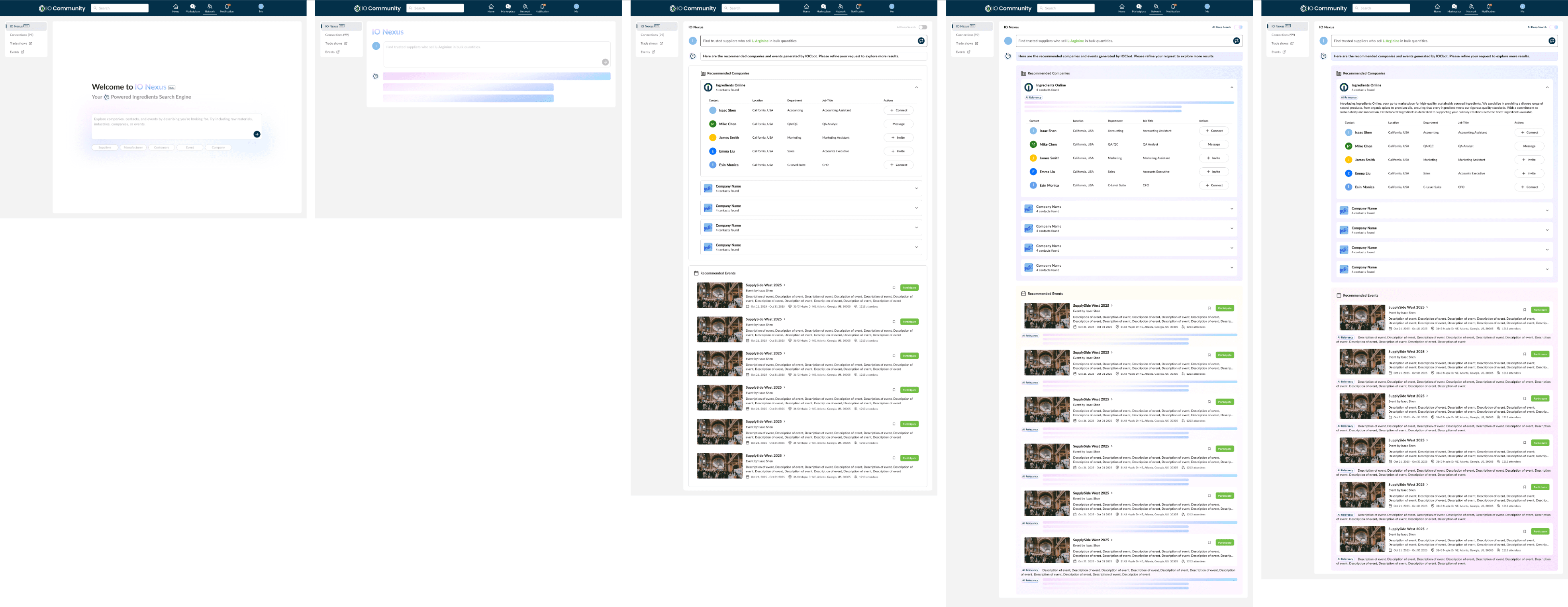Collapse the Ingredients Online card in the middle frame
The image size is (1568, 607).
916,88
